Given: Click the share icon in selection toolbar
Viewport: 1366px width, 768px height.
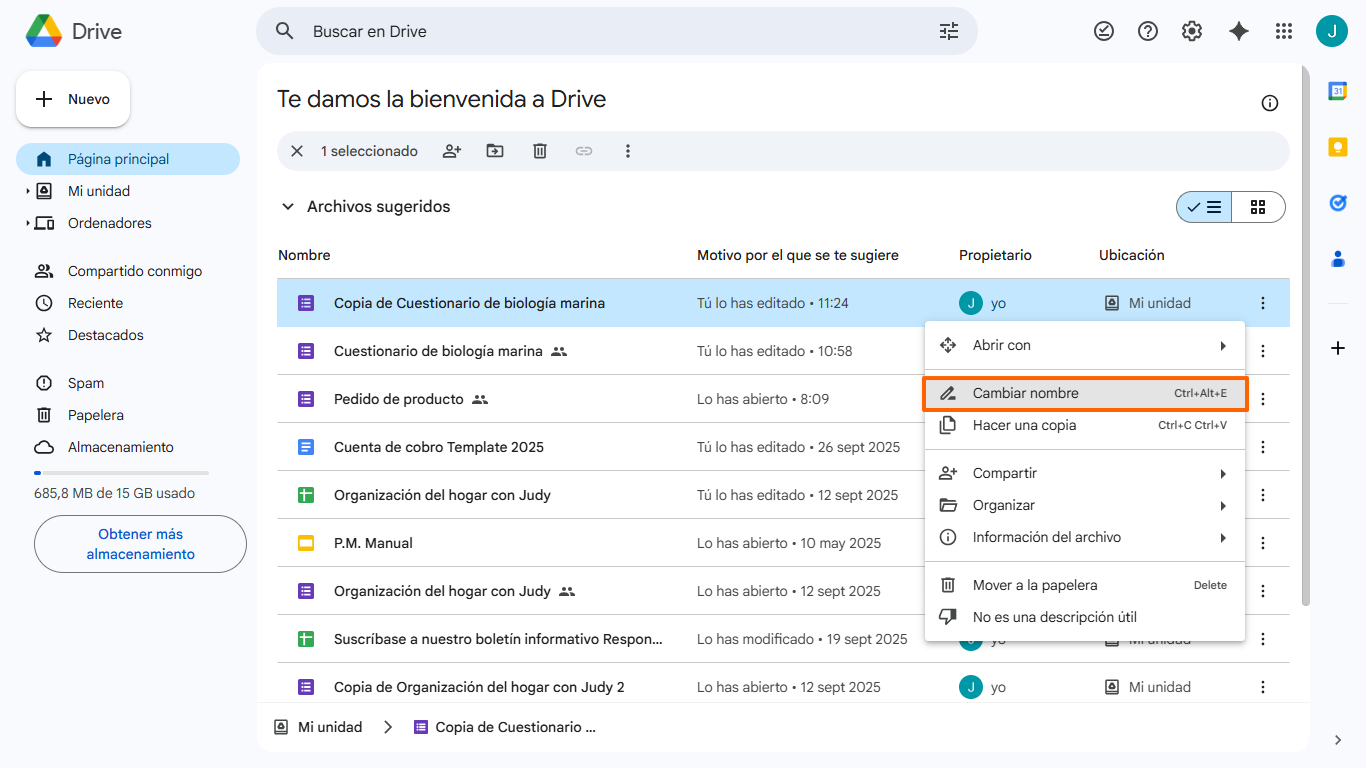Looking at the screenshot, I should [452, 151].
